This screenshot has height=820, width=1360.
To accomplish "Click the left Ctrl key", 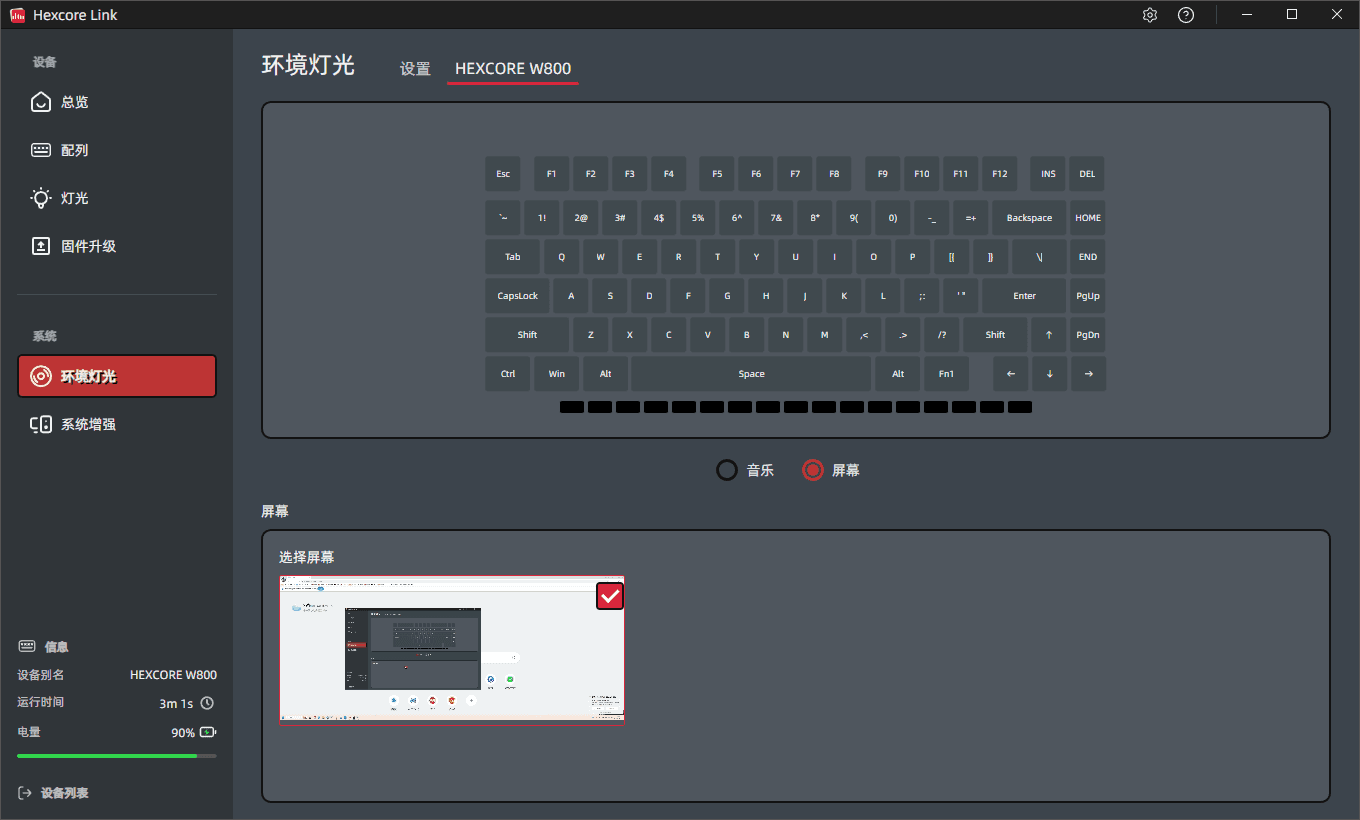I will point(507,374).
